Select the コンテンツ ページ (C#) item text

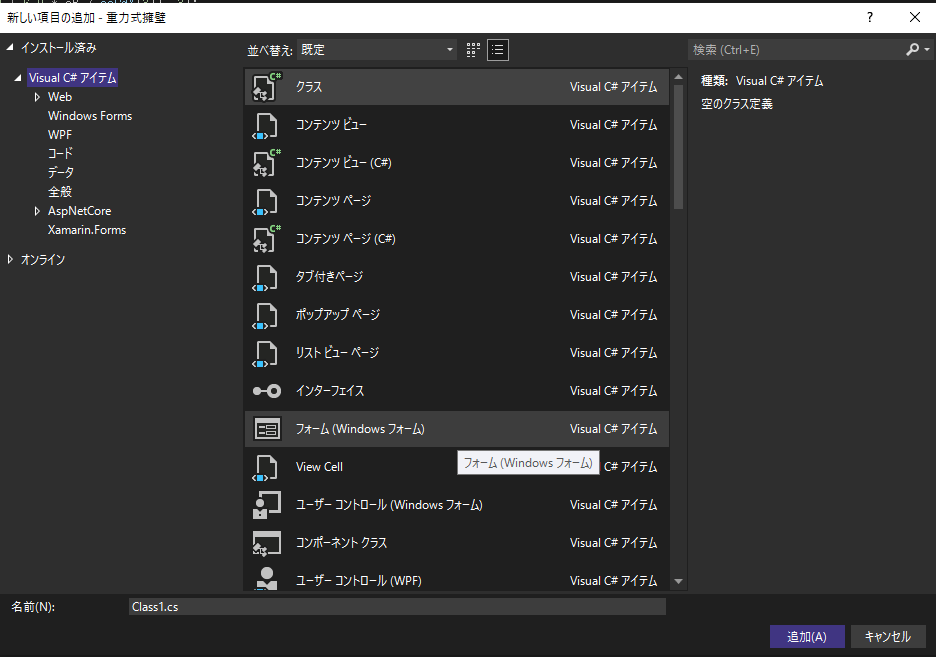[x=346, y=239]
